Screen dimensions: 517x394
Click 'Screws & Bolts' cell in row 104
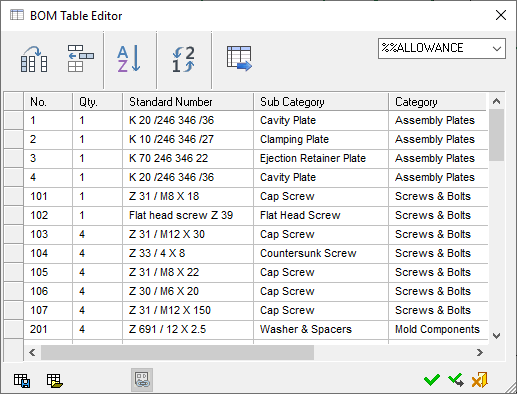point(438,253)
